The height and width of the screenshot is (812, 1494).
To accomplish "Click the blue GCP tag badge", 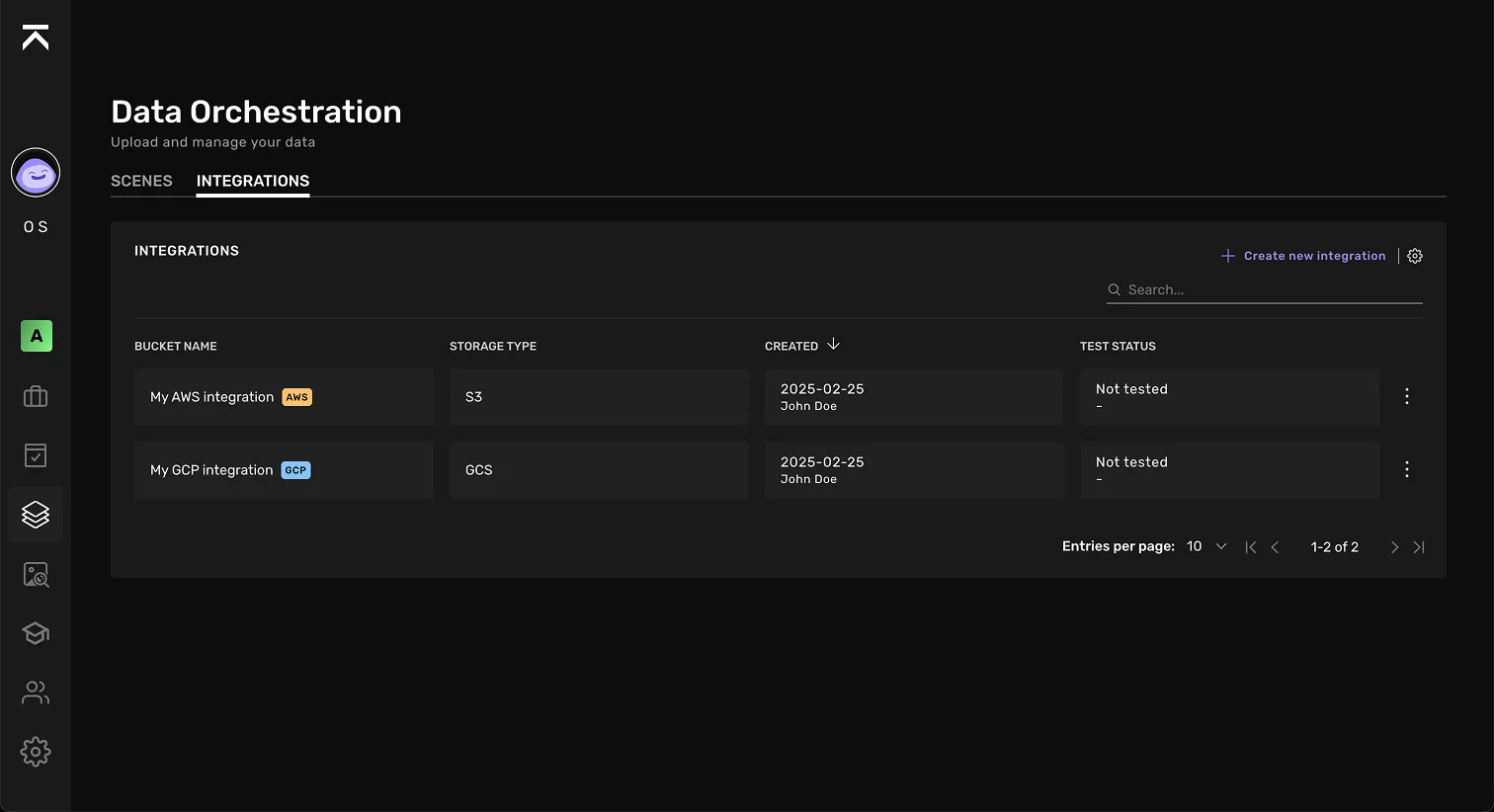I will [x=296, y=470].
